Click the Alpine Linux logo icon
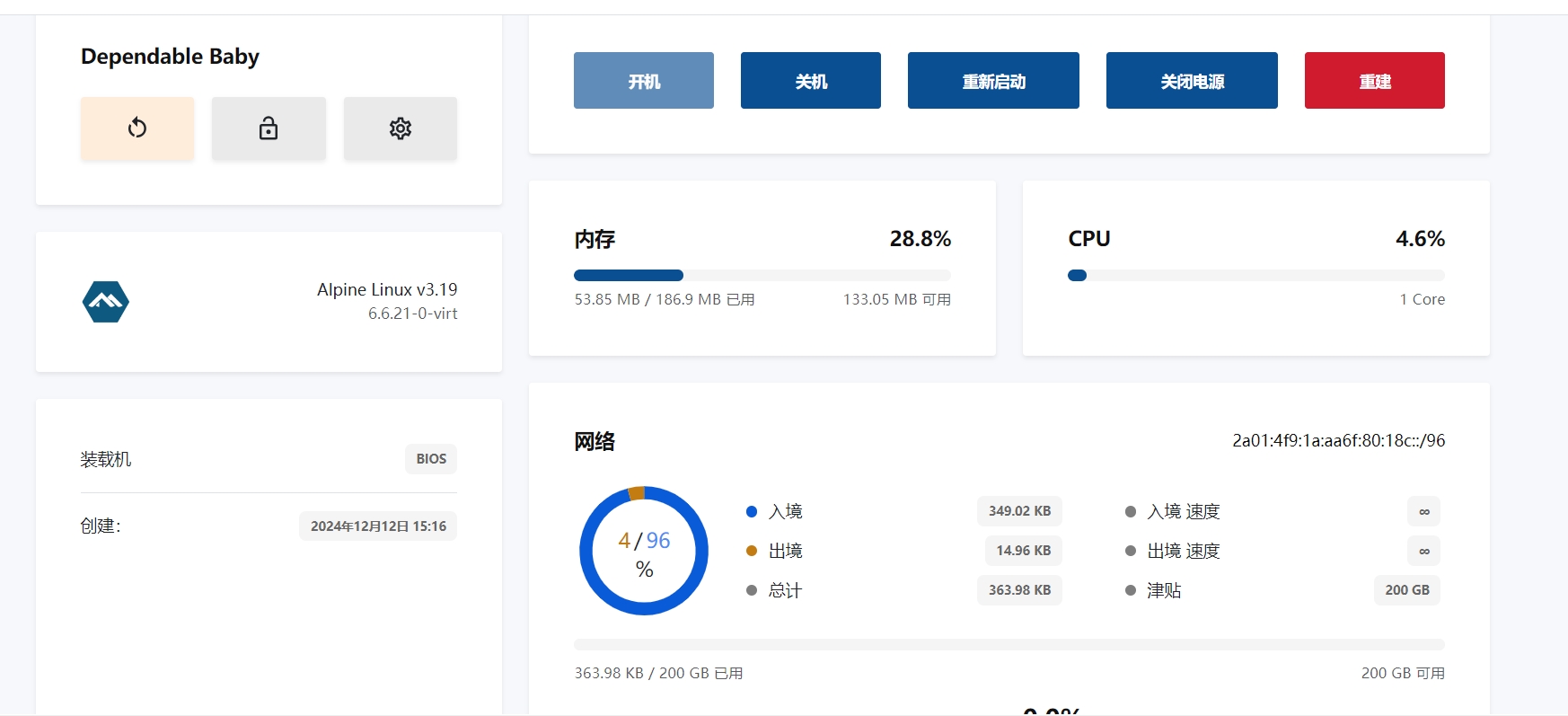 (106, 302)
